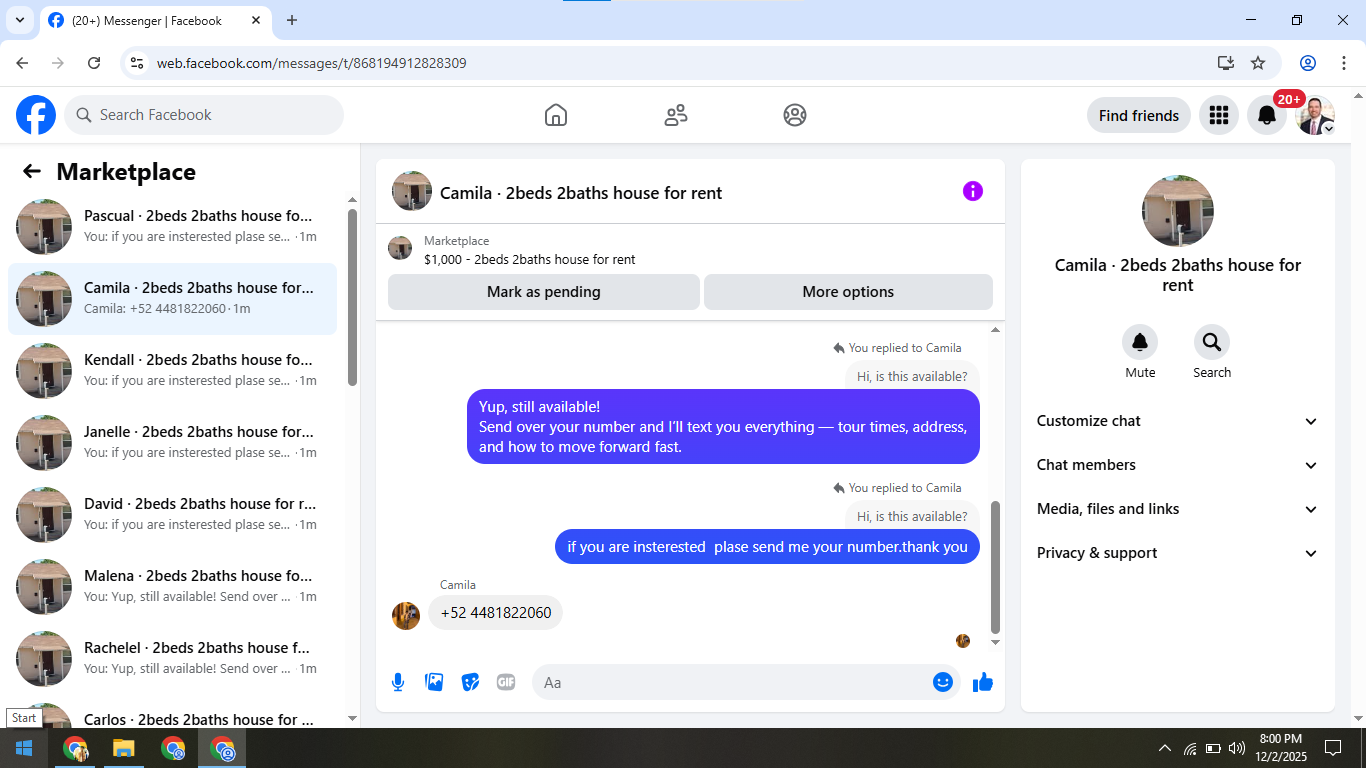
Task: Open Rachele's 2beds 2baths conversation
Action: 172,658
